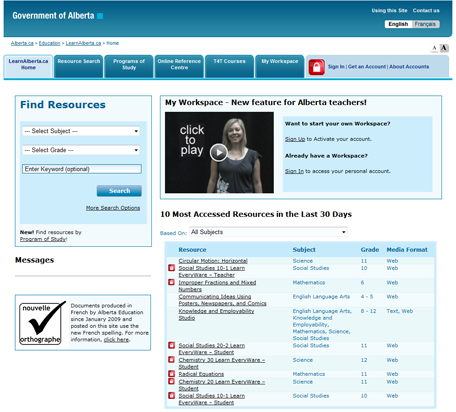Open the Select Grade dropdown
This screenshot has height=412, width=456.
(81, 150)
